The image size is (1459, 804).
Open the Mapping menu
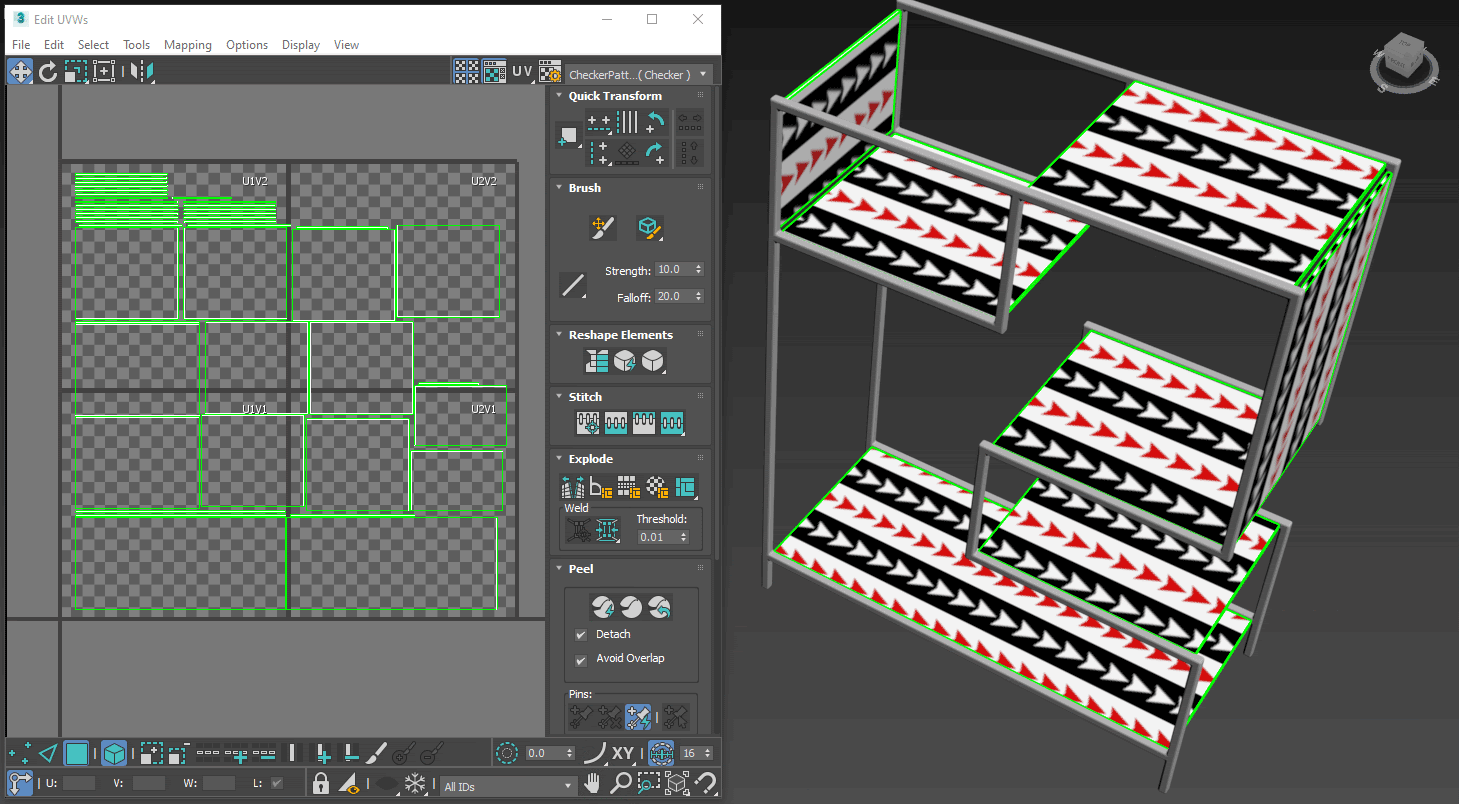(x=187, y=45)
